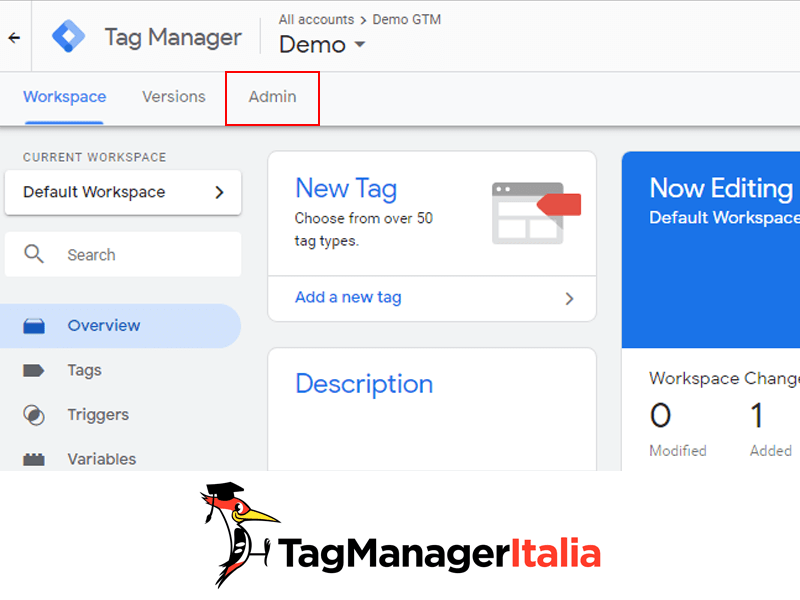This screenshot has width=800, height=600.
Task: Click the Added label
Action: pos(770,451)
